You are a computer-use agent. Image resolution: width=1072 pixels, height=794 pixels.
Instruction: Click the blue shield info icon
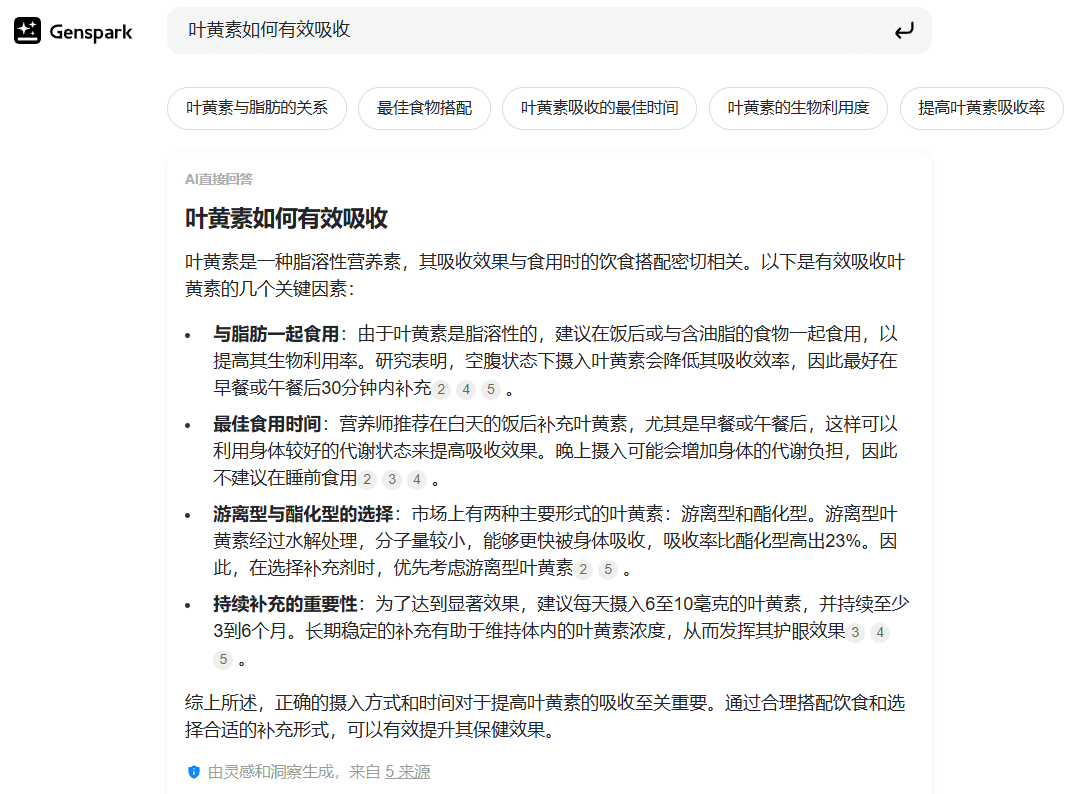193,772
